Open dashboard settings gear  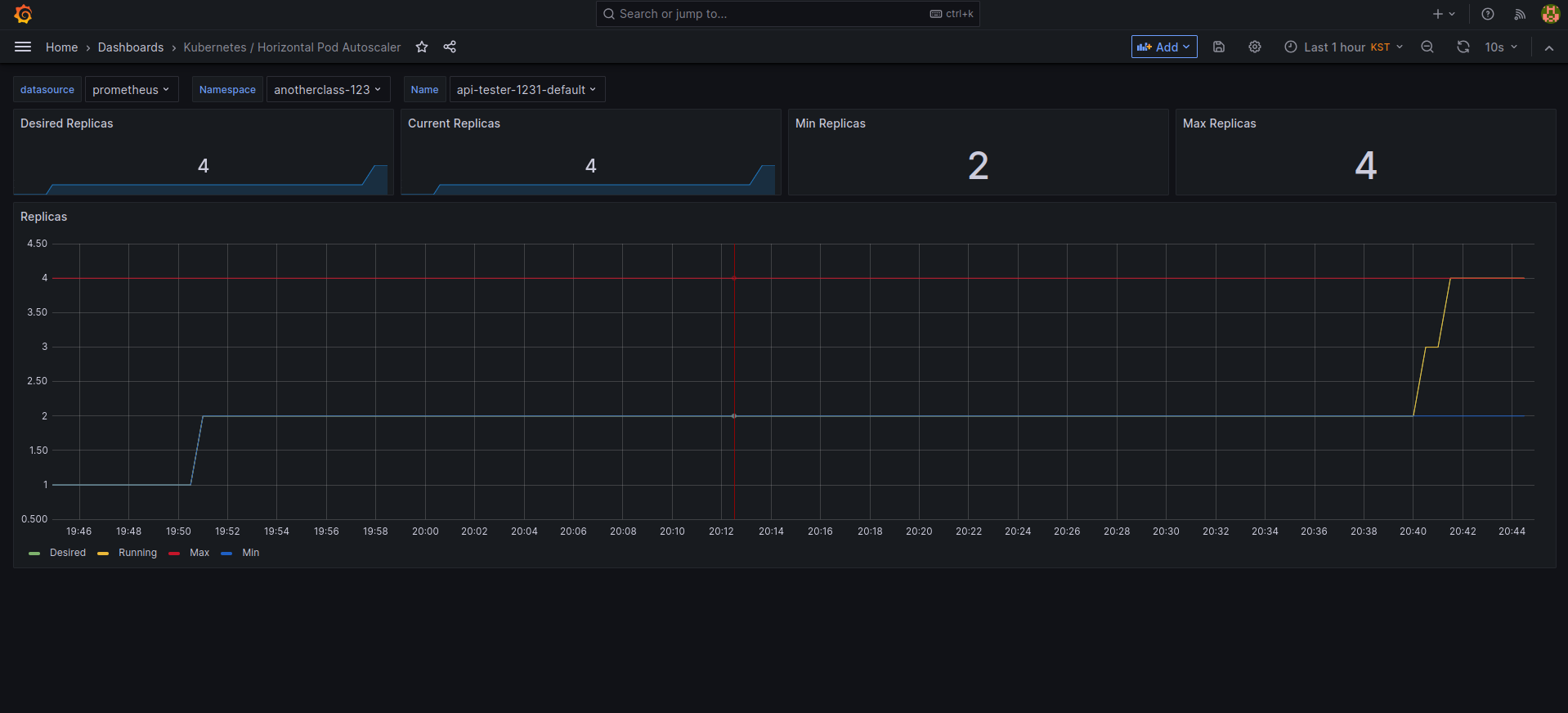(1255, 47)
